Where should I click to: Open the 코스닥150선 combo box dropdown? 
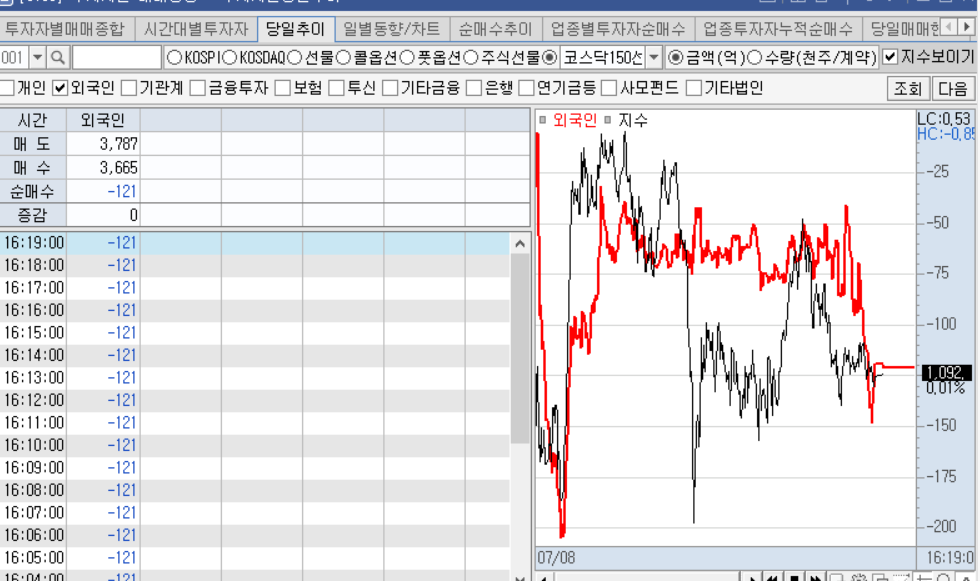653,58
